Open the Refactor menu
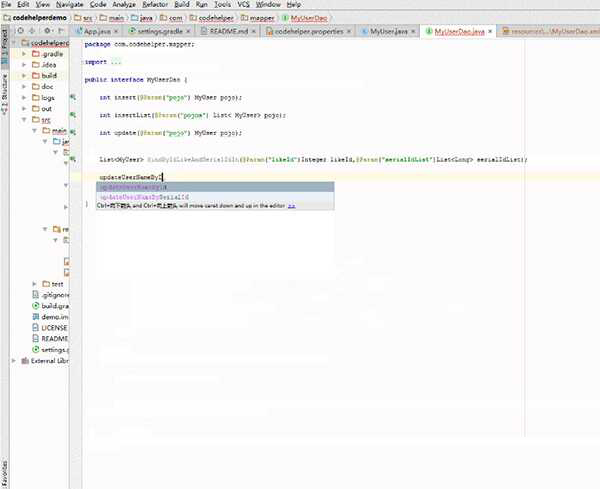 [x=154, y=5]
